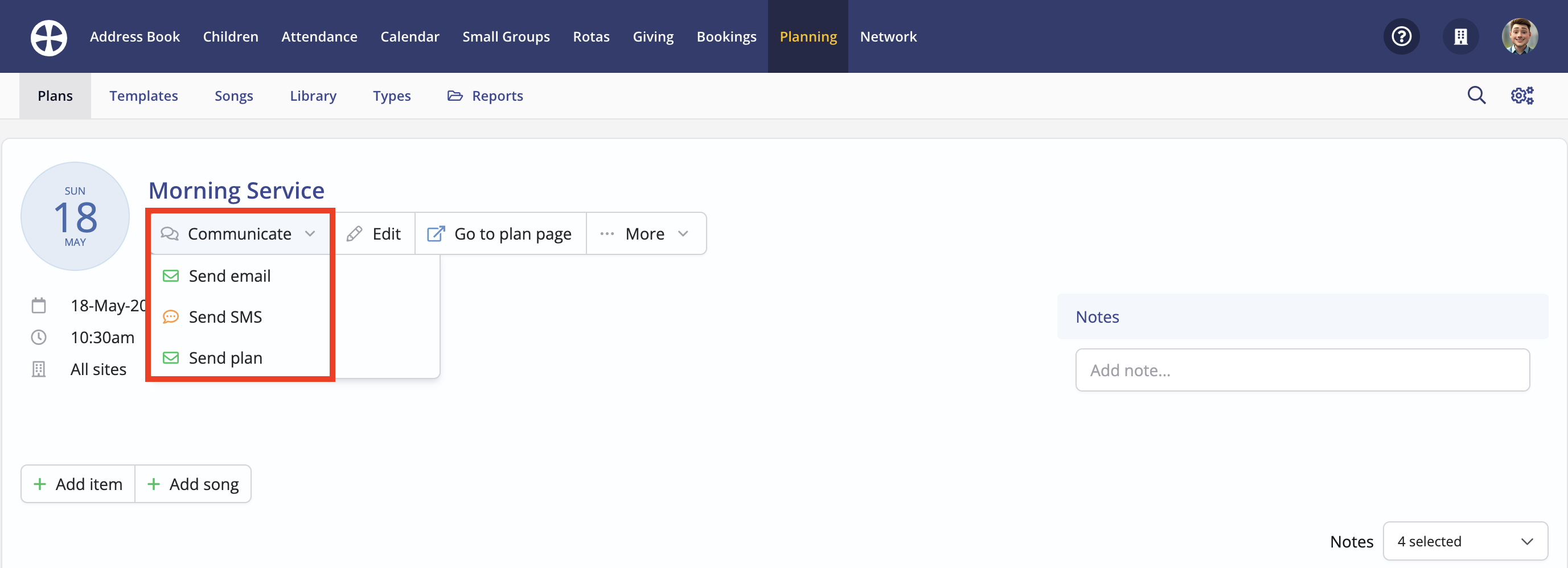Click the plus icon on Add item
This screenshot has height=568, width=1568.
[39, 484]
